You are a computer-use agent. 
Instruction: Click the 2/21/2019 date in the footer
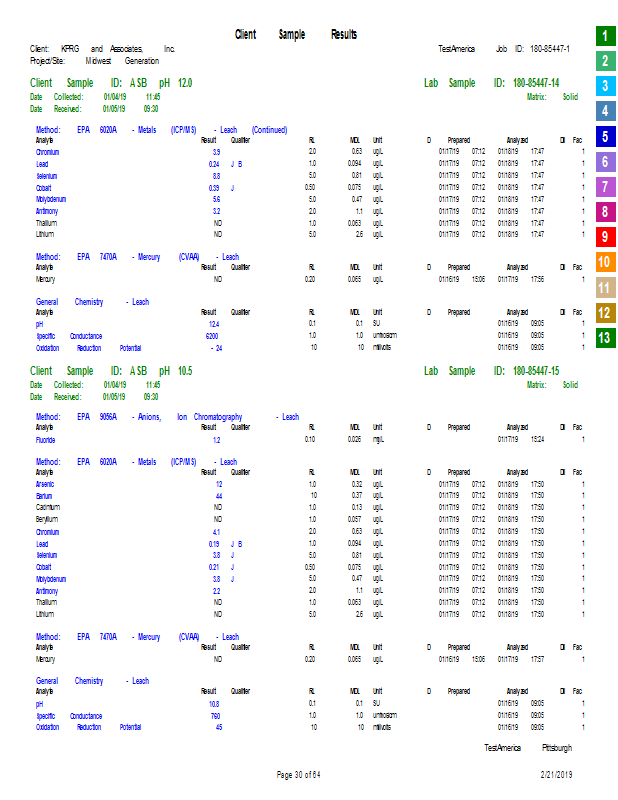tap(554, 774)
